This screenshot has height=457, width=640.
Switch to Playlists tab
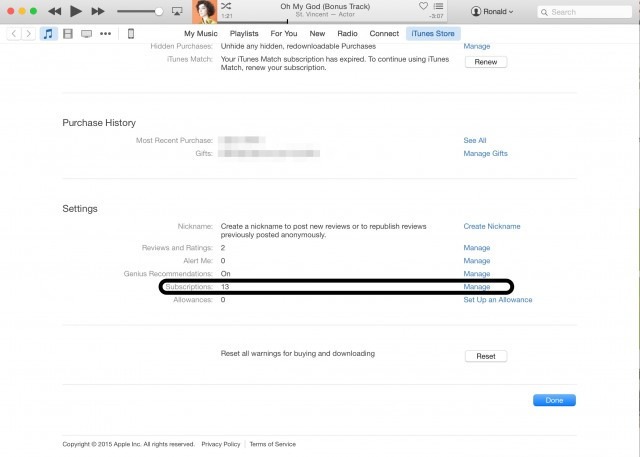click(244, 33)
